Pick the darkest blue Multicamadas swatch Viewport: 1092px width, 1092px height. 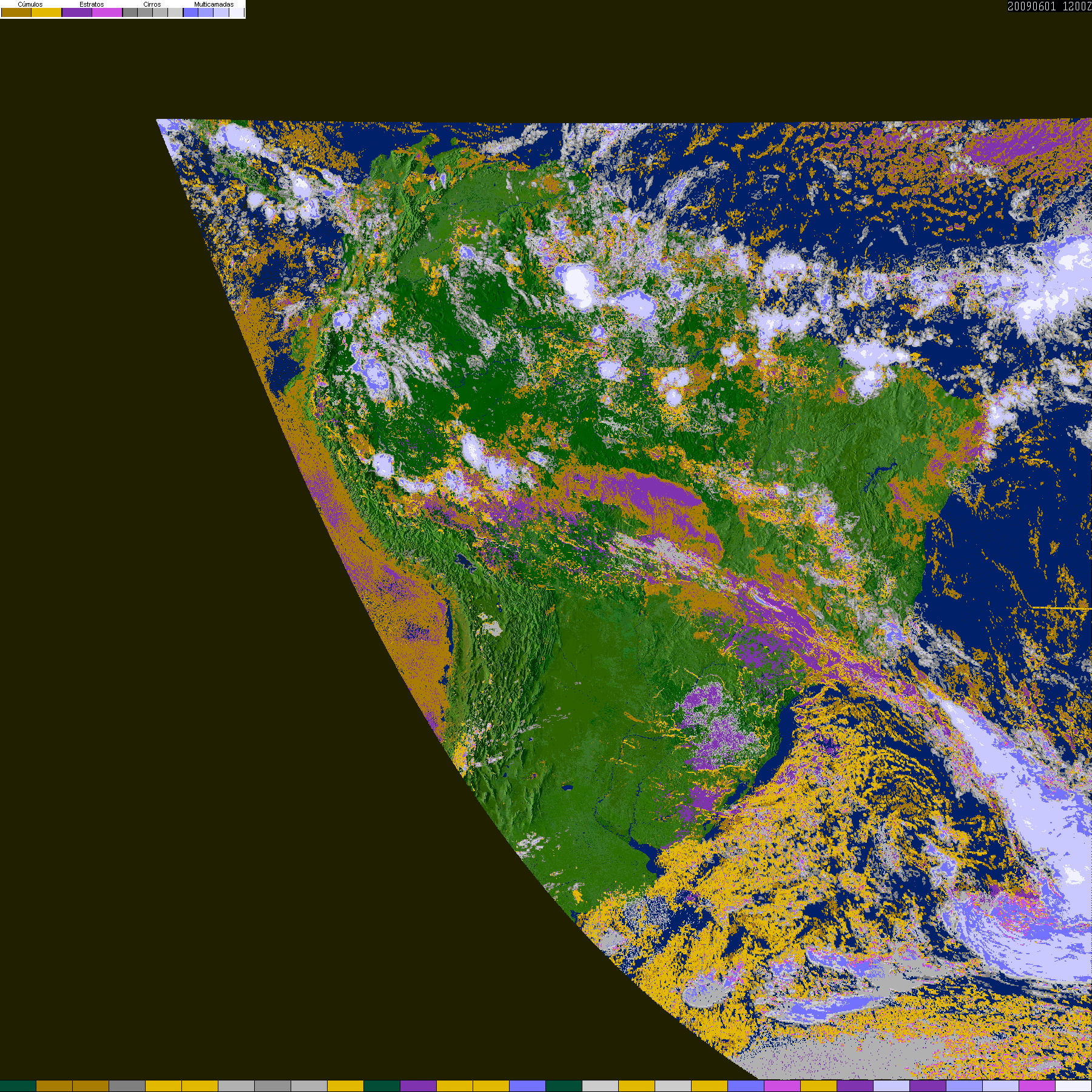click(190, 13)
